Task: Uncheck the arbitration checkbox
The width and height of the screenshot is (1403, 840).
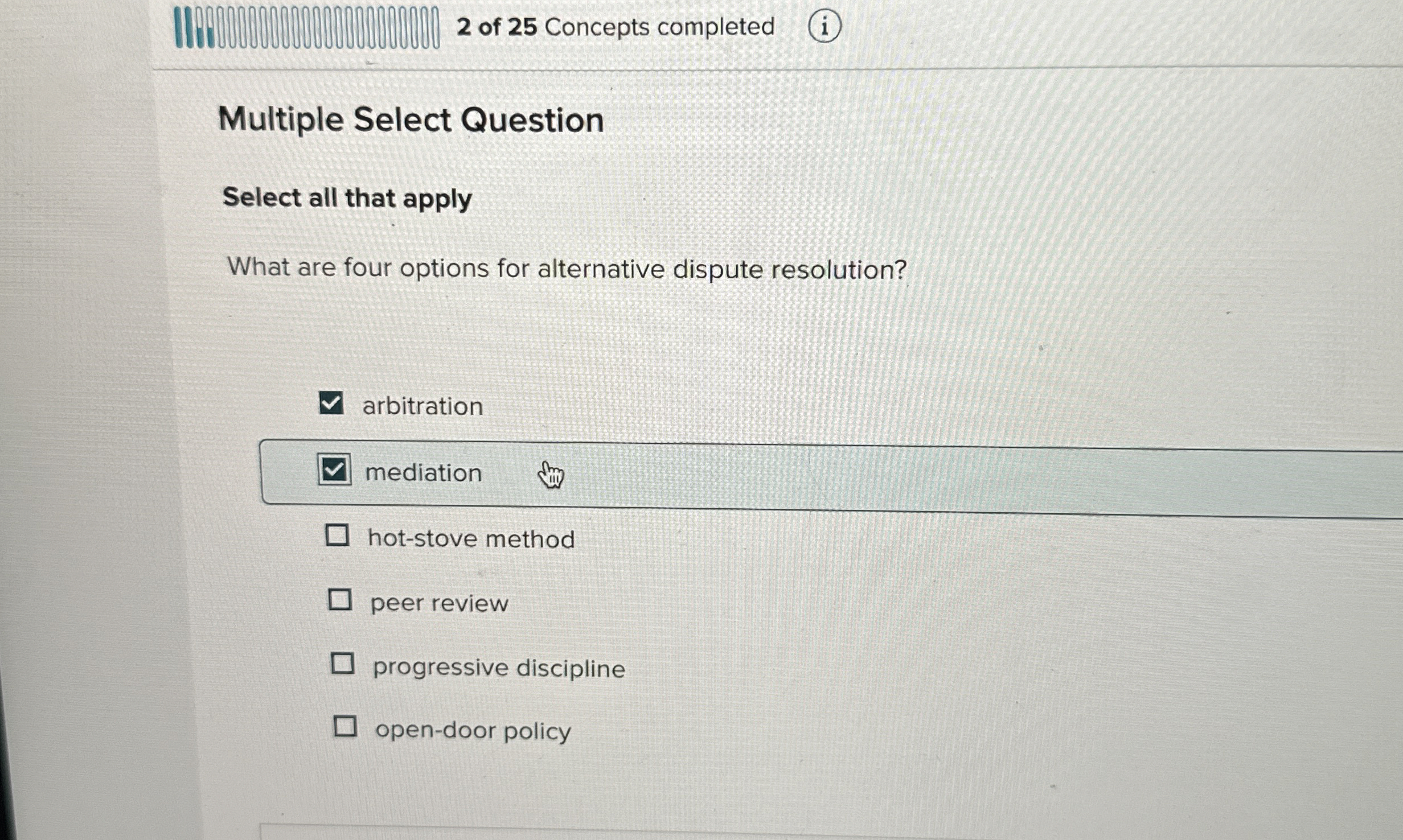Action: (x=334, y=404)
